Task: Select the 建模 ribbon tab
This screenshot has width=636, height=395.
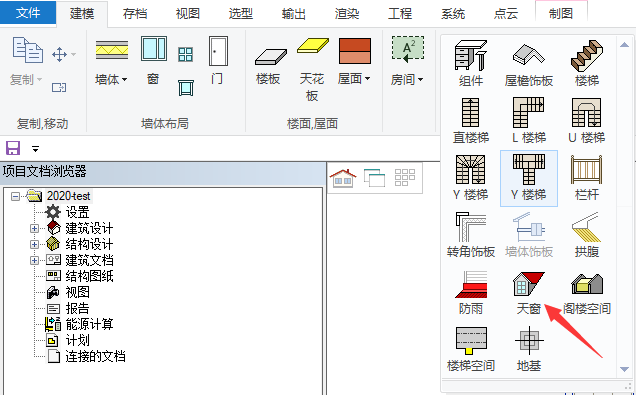Action: pos(82,14)
